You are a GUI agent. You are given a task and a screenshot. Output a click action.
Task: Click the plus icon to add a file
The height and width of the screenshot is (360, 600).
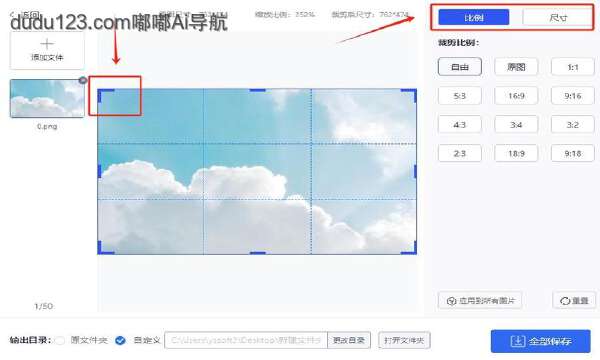click(47, 44)
